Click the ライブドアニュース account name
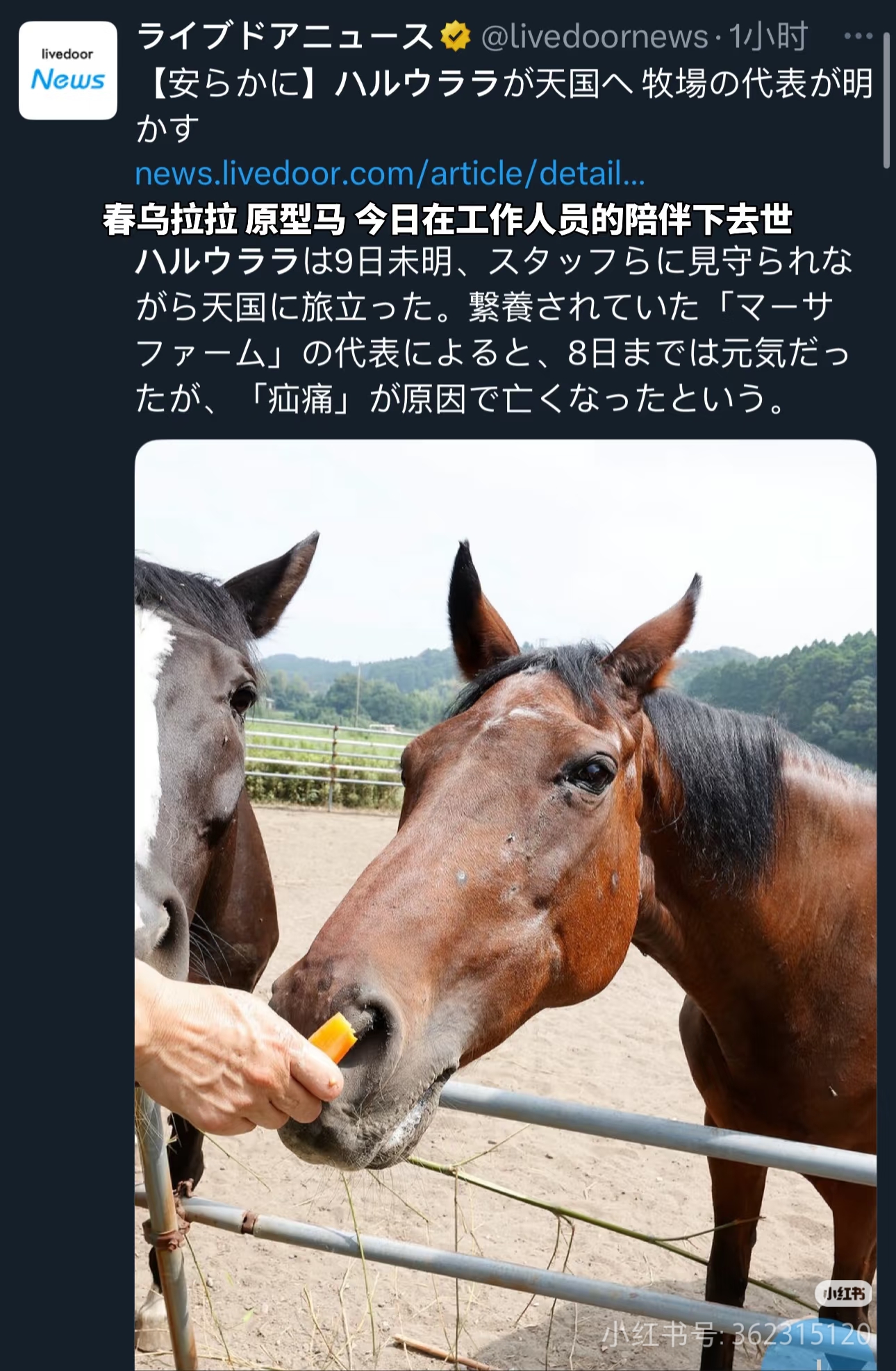 click(285, 37)
